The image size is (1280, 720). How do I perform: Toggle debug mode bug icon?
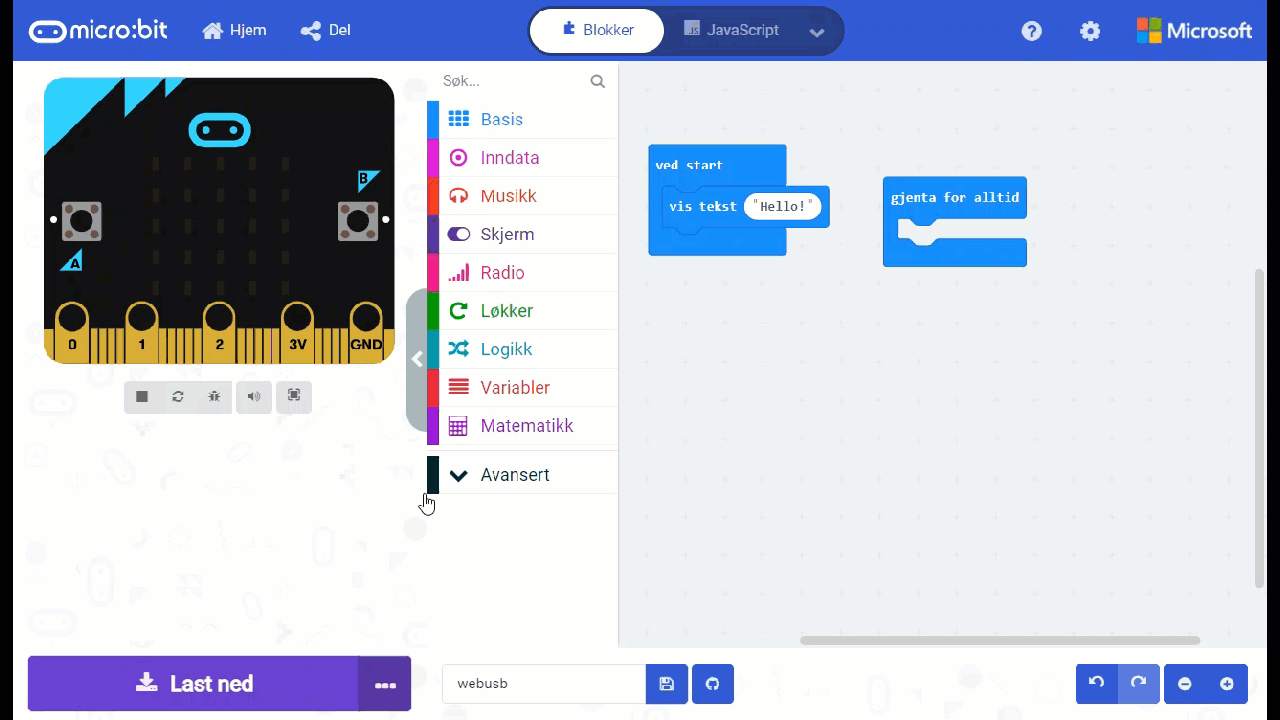tap(214, 397)
